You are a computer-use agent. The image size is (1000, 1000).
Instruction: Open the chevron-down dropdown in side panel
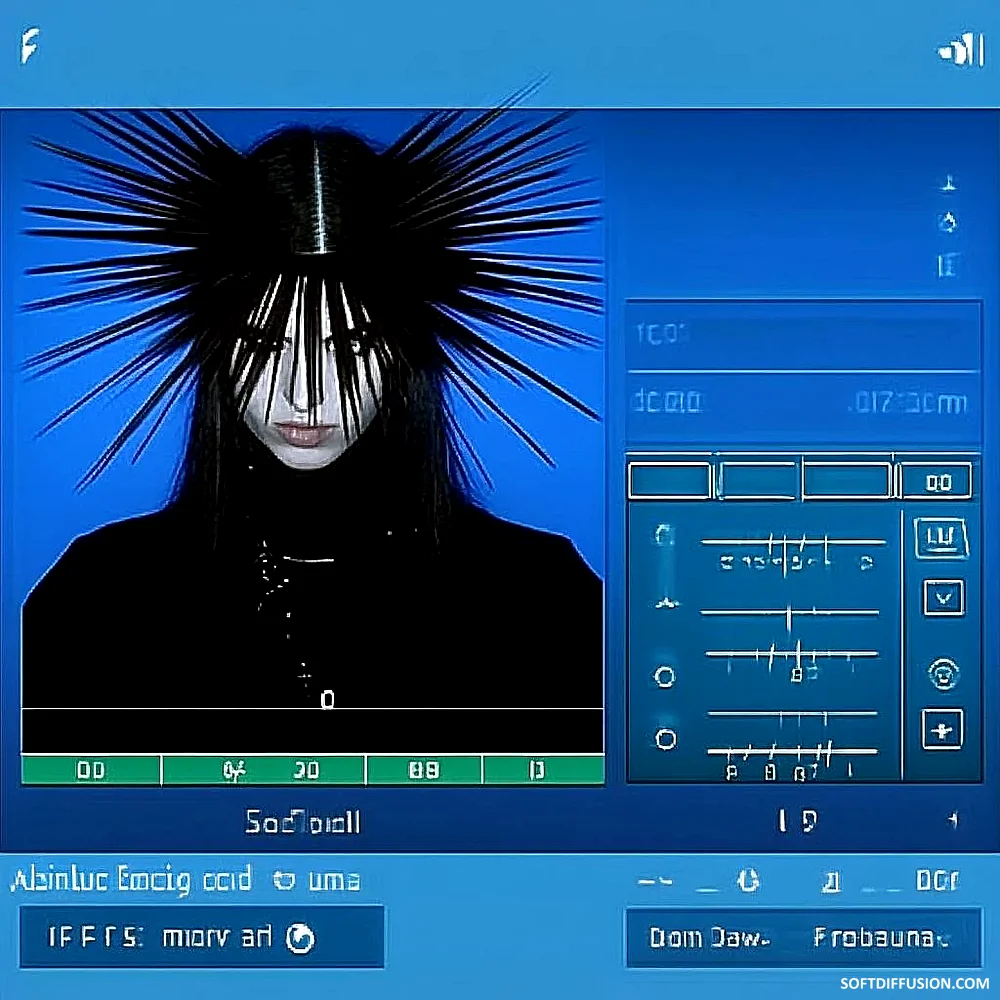coord(942,598)
